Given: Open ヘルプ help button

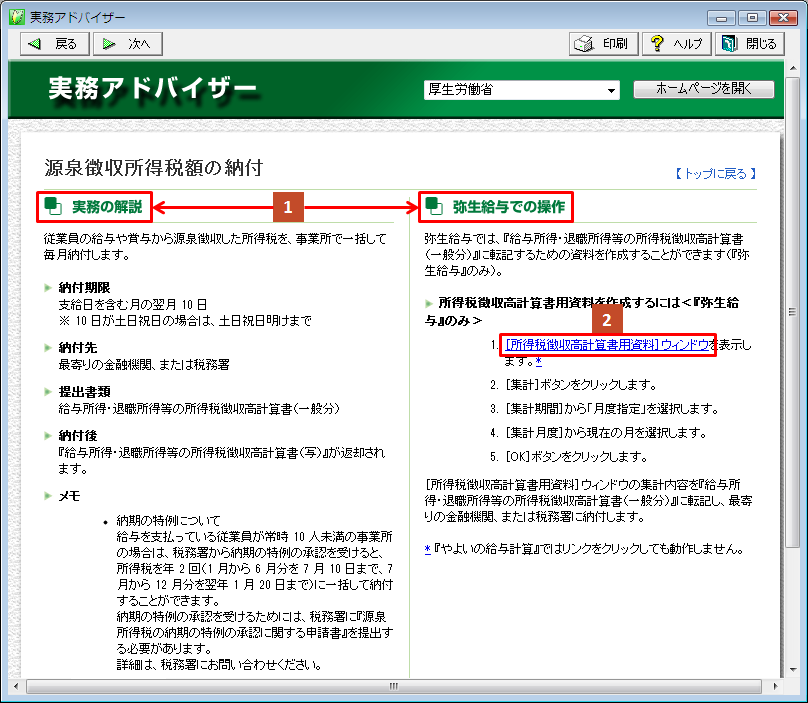Looking at the screenshot, I should point(676,44).
